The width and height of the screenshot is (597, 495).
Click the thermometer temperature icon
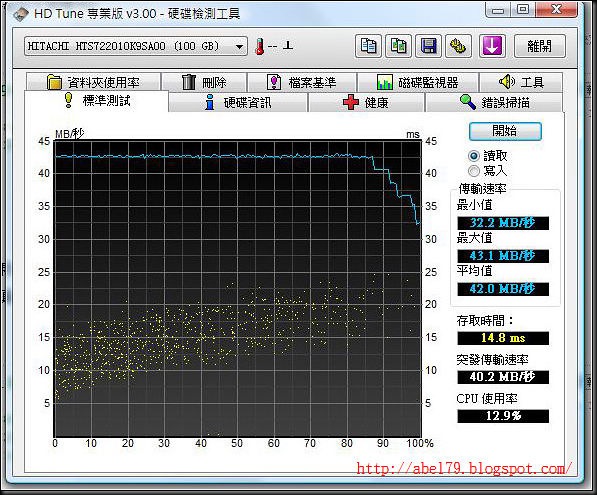(x=260, y=46)
